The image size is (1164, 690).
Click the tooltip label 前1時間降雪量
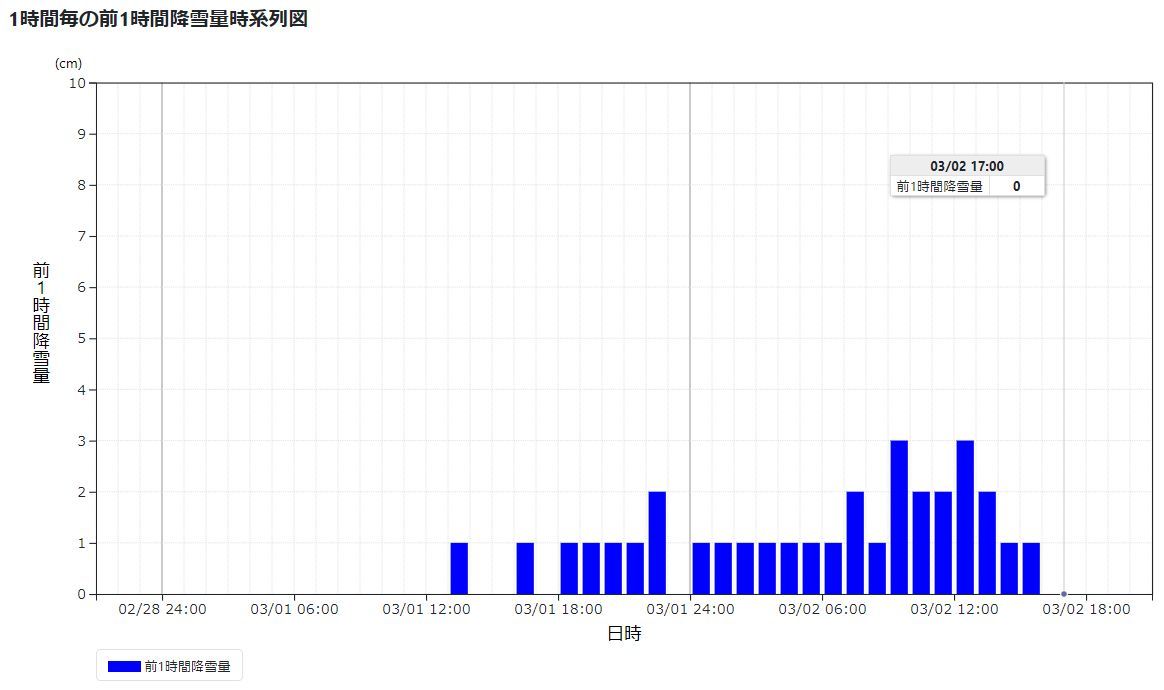point(940,186)
